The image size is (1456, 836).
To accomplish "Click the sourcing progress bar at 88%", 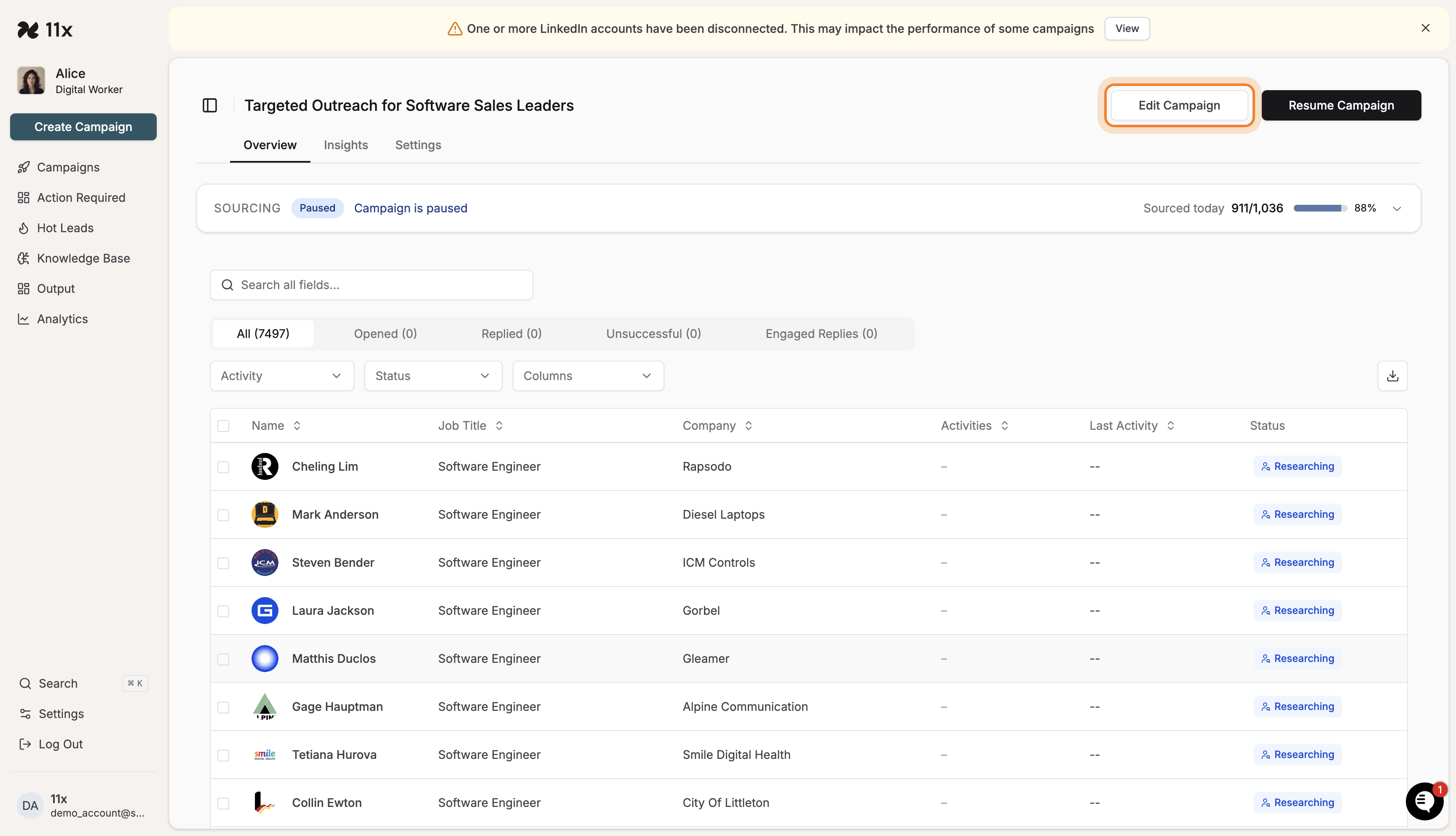I will [x=1319, y=208].
